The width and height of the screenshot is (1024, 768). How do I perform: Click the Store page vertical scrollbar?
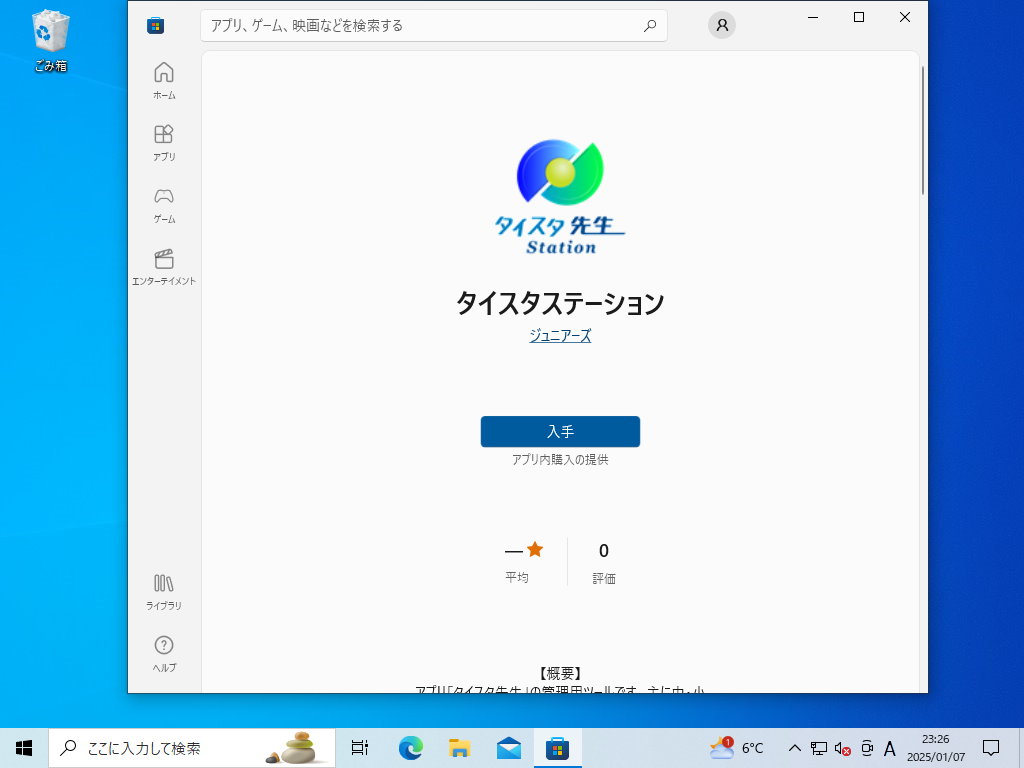(x=922, y=130)
